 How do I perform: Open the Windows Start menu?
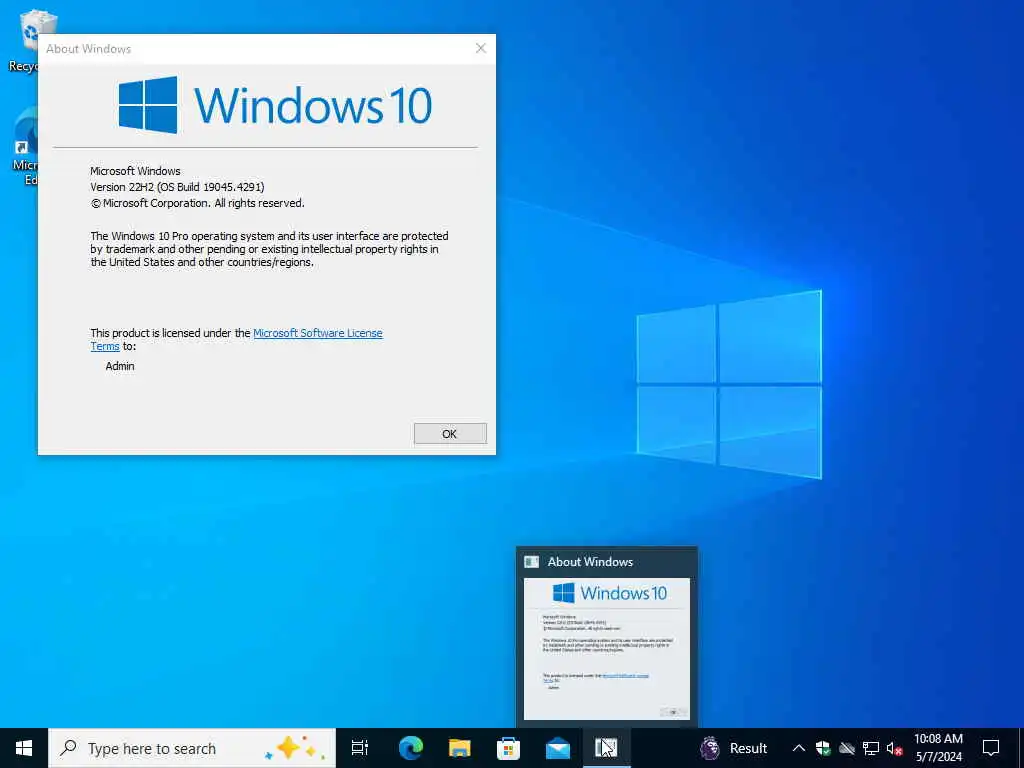tap(24, 748)
